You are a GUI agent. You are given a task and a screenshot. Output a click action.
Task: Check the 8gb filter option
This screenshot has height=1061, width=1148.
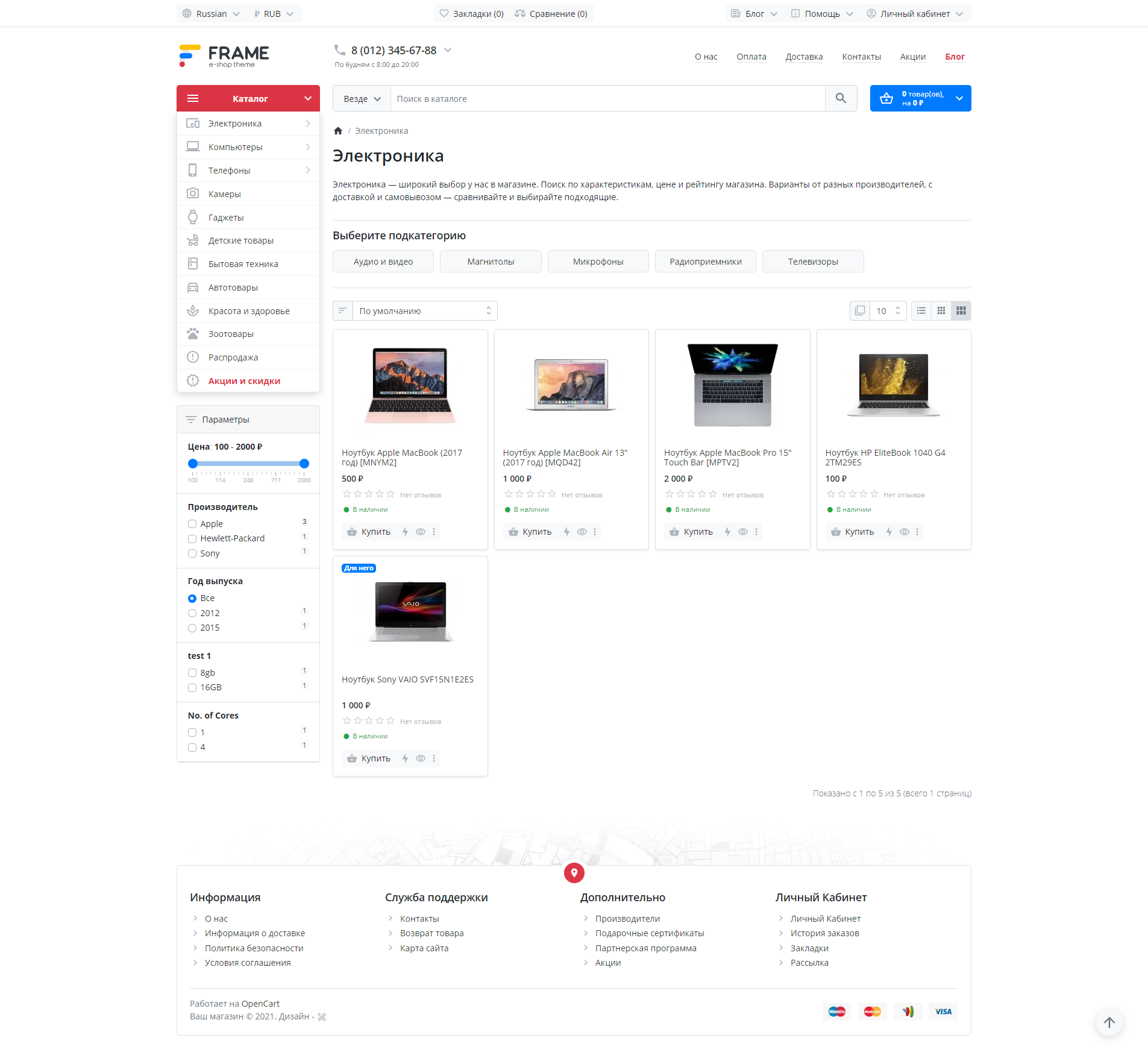[x=192, y=673]
